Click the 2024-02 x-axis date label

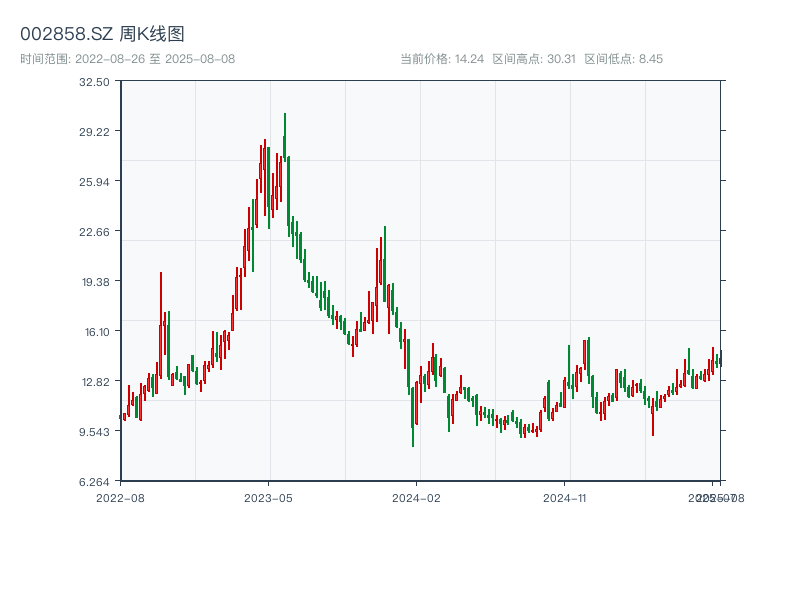click(x=416, y=497)
